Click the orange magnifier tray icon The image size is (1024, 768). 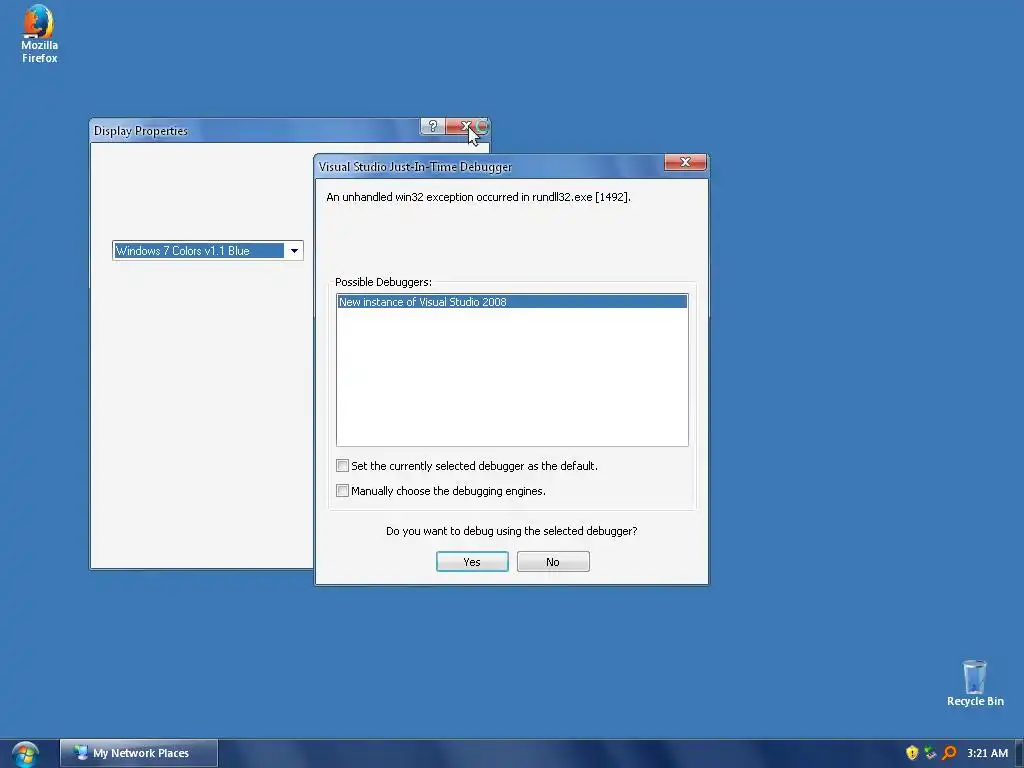tap(949, 753)
